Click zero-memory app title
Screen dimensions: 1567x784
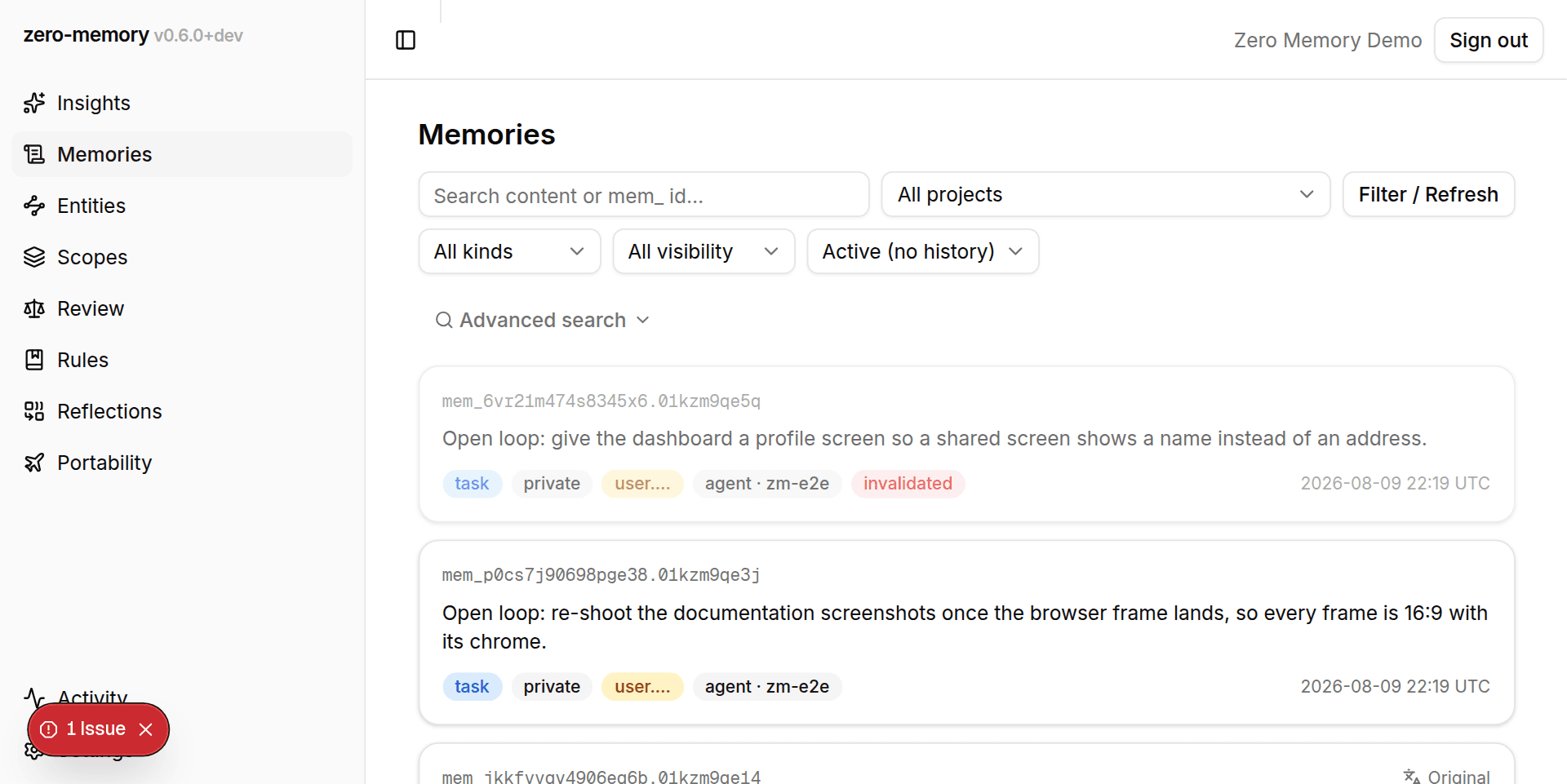(86, 35)
